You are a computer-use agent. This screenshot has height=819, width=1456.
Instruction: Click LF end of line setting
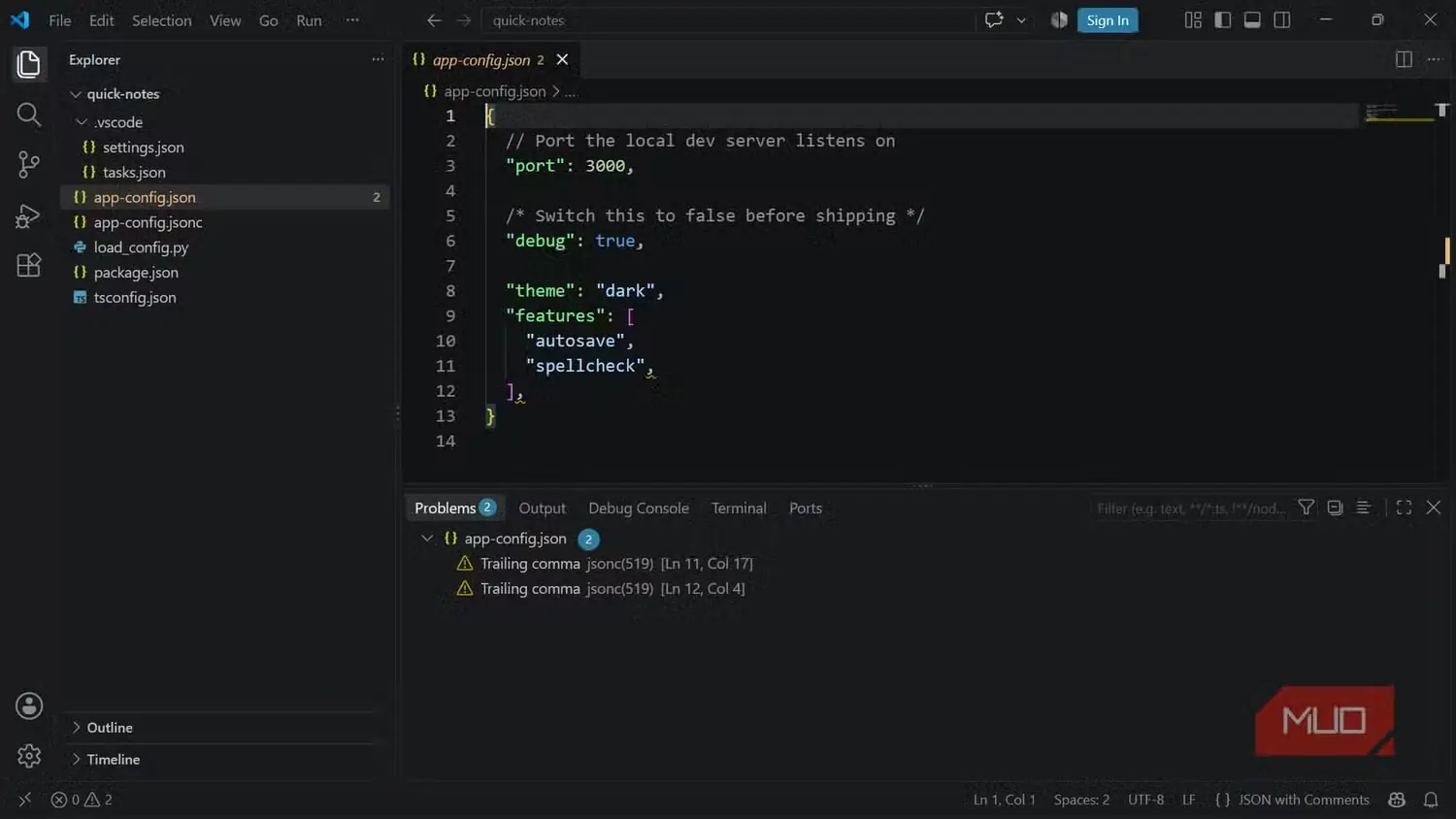click(1189, 800)
